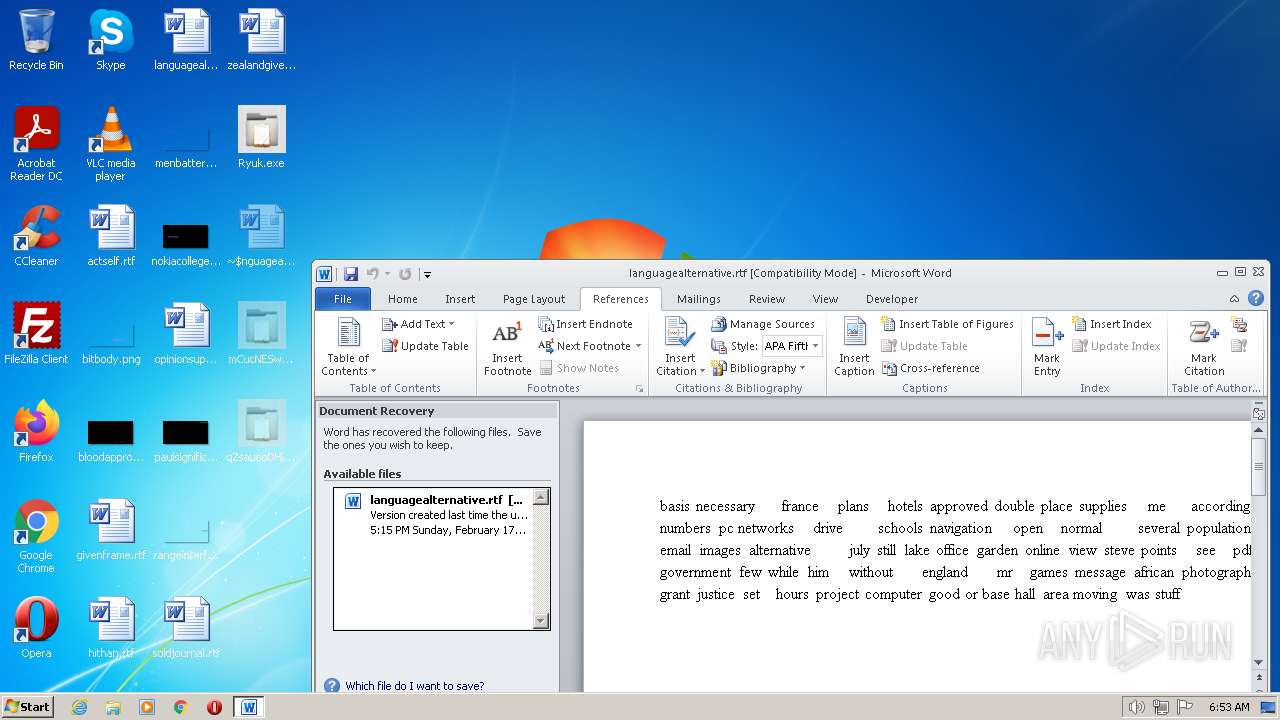Open Manage Sources
The width and height of the screenshot is (1280, 720).
coord(763,324)
